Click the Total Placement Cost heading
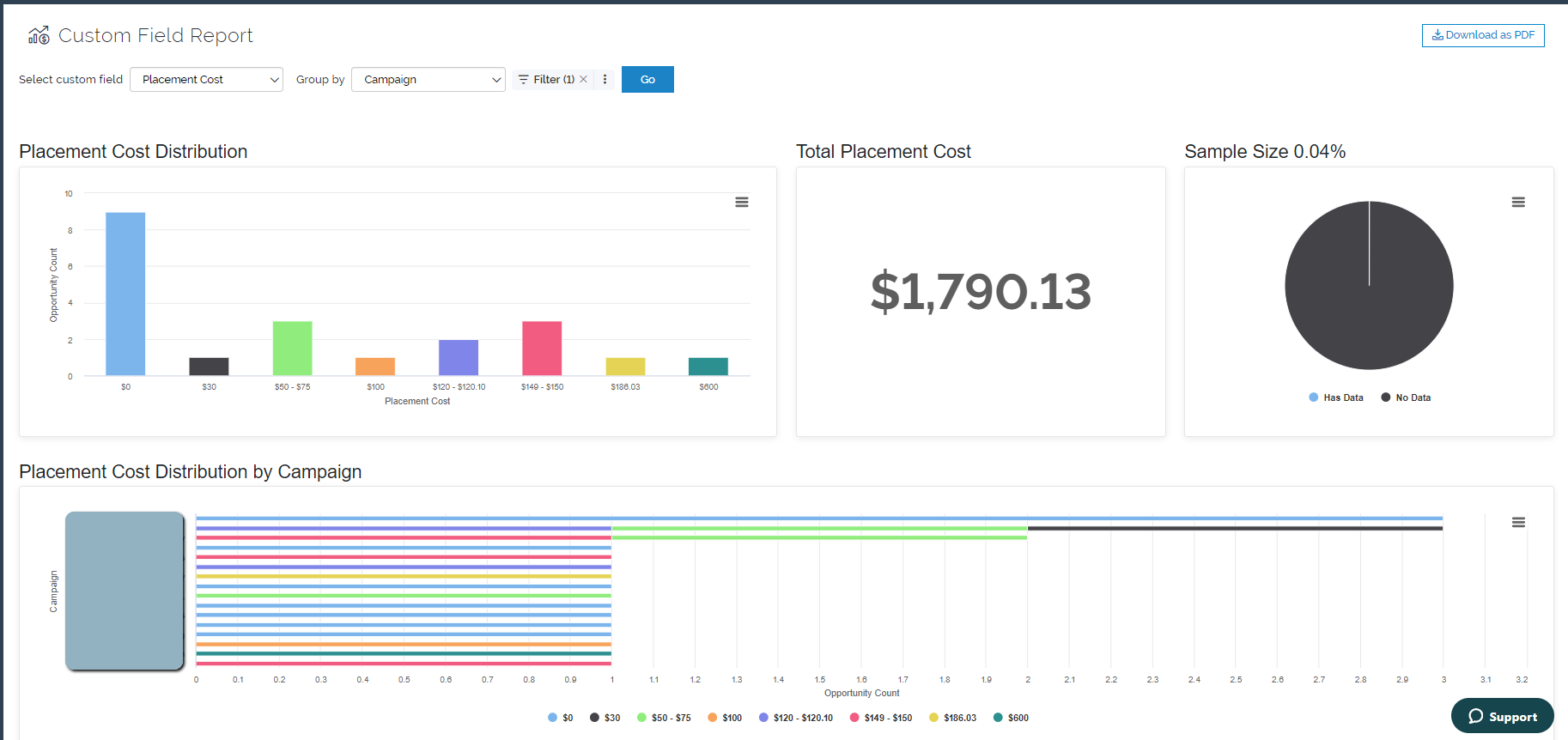This screenshot has width=1568, height=740. click(x=884, y=152)
